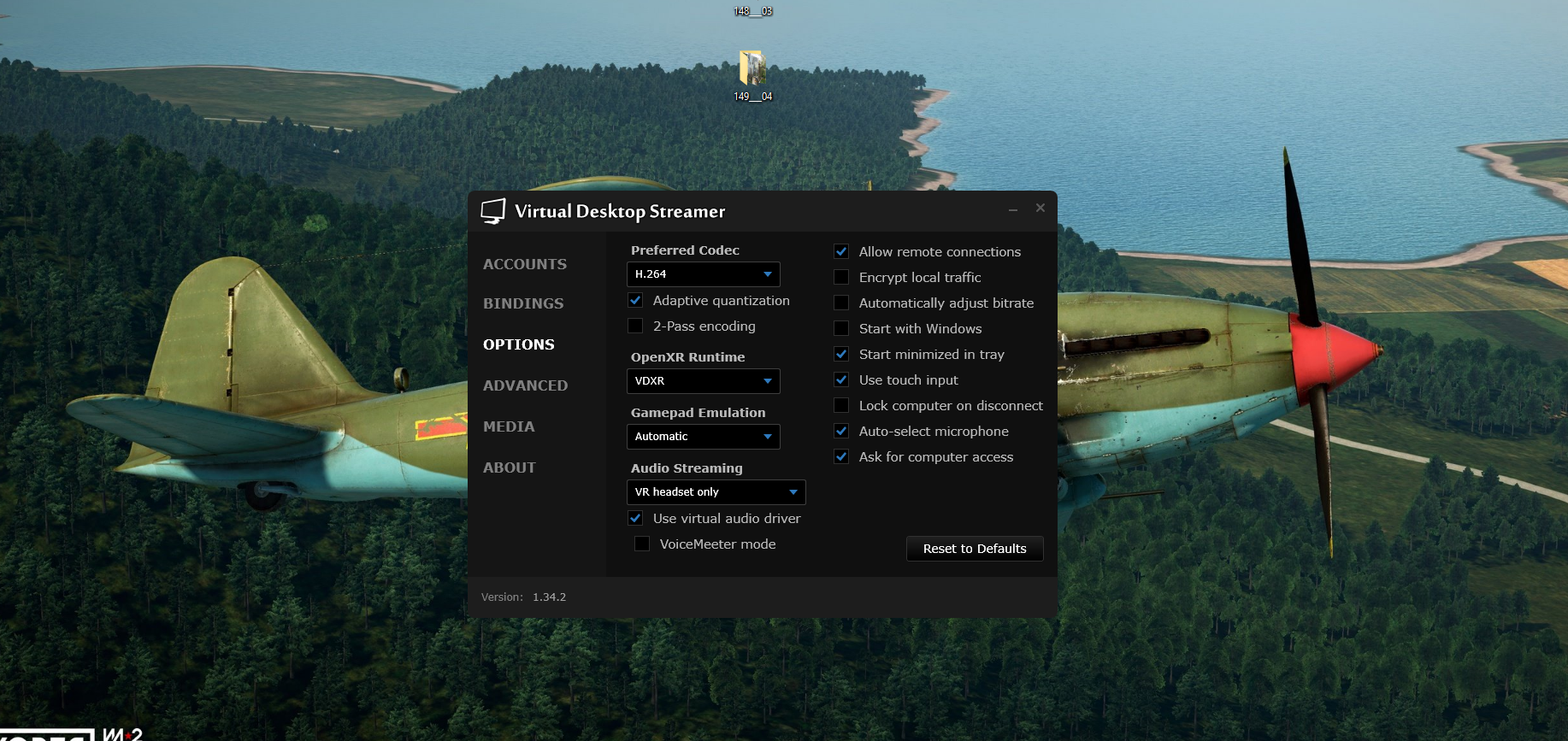Close the Virtual Desktop Streamer window

[1040, 208]
